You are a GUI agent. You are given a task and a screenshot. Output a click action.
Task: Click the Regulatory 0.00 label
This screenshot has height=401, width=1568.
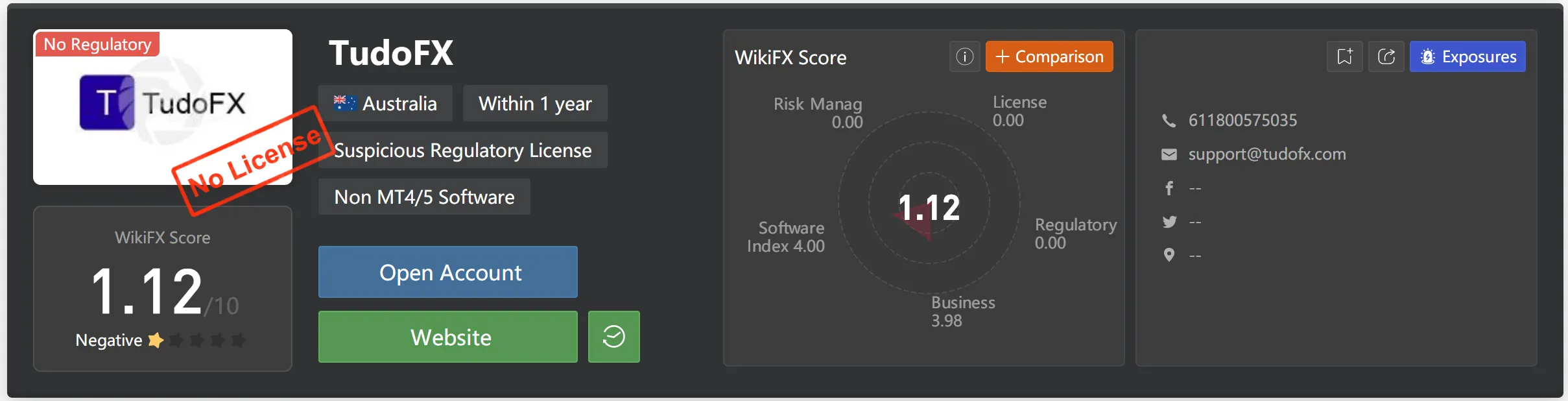1076,234
